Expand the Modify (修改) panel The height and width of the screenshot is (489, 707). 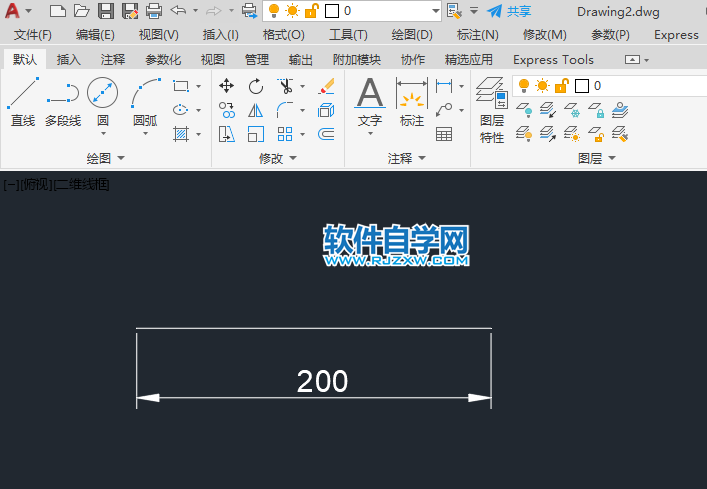(278, 158)
